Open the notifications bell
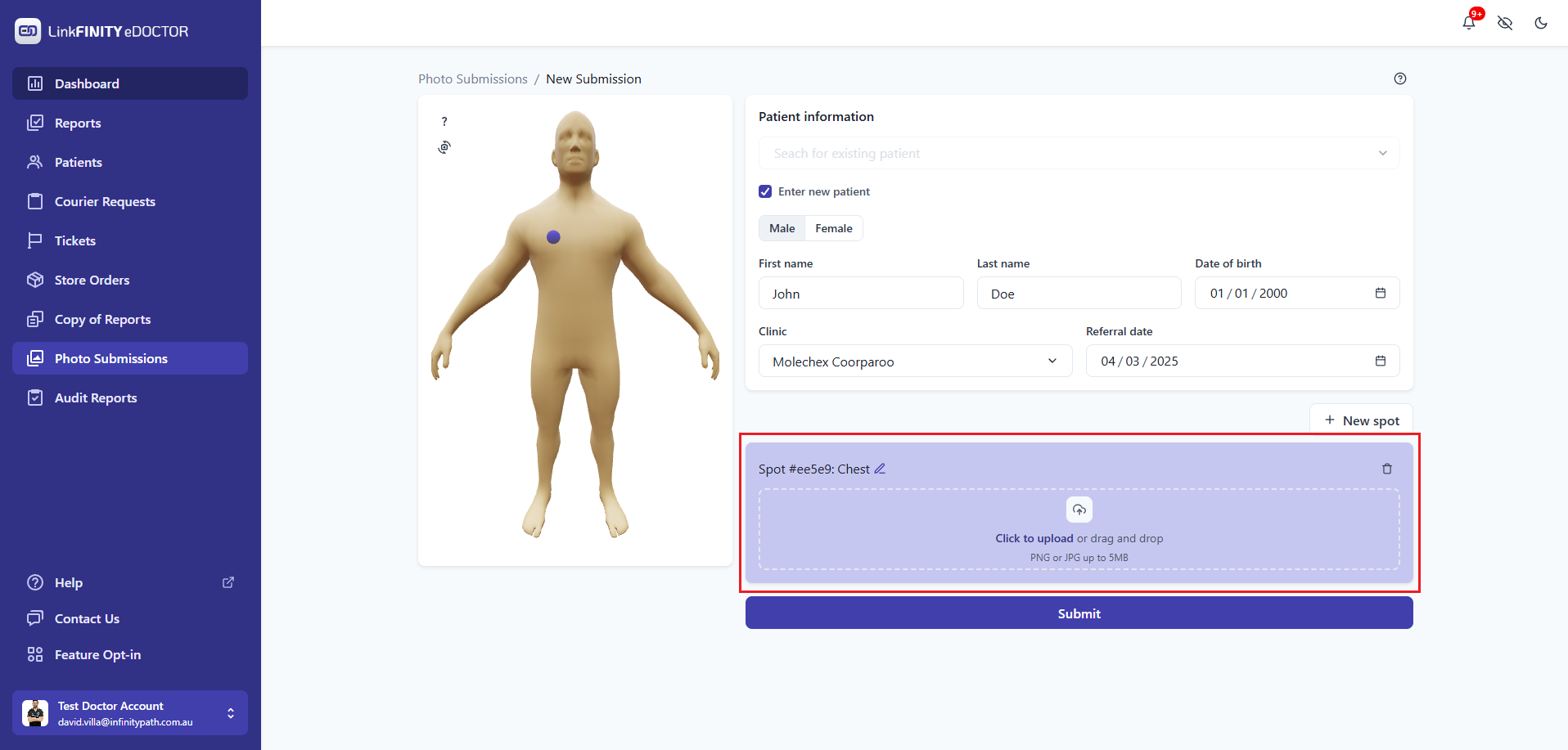 click(1468, 23)
